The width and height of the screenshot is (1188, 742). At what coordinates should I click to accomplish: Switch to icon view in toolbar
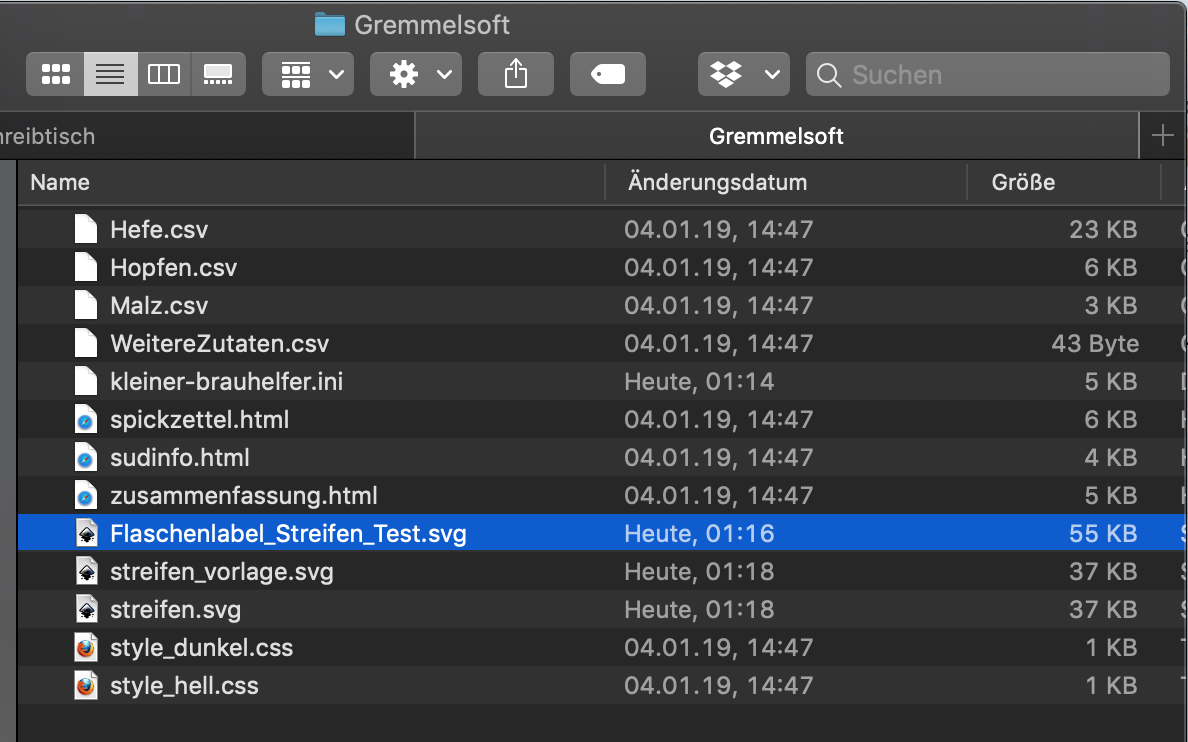pos(56,75)
